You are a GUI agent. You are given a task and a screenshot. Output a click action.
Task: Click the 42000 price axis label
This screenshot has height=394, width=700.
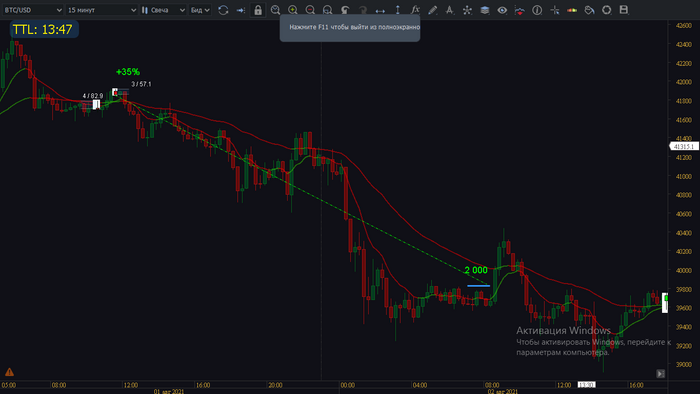click(683, 82)
